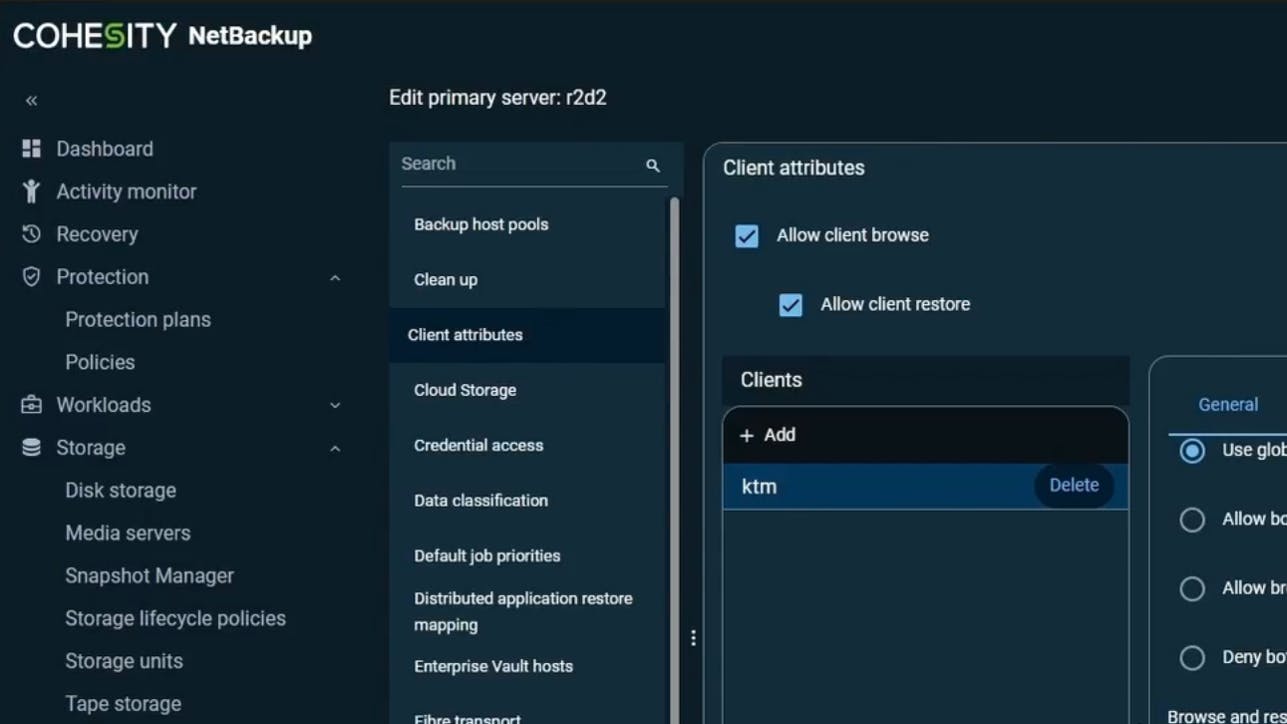Click the Protection shield icon
Image resolution: width=1287 pixels, height=724 pixels.
pos(31,277)
